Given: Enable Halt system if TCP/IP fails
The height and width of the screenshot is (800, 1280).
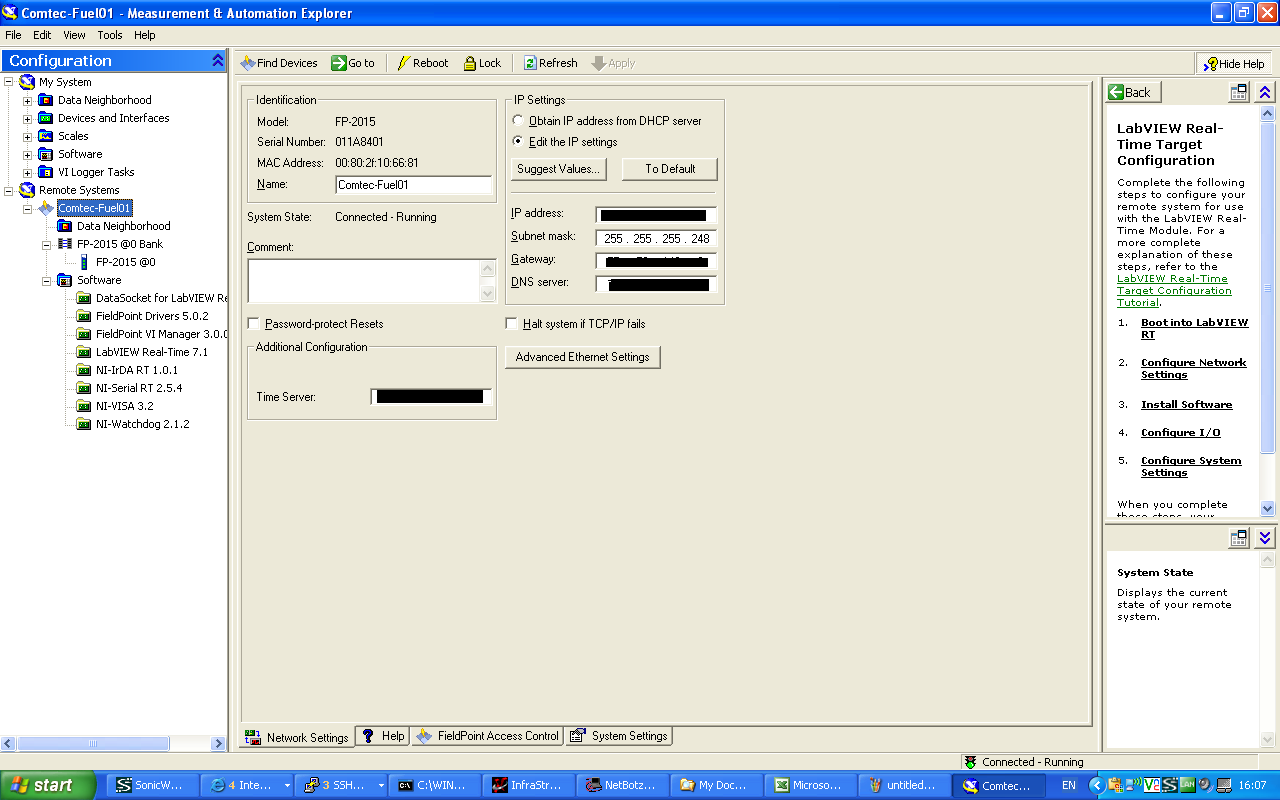Looking at the screenshot, I should 511,324.
